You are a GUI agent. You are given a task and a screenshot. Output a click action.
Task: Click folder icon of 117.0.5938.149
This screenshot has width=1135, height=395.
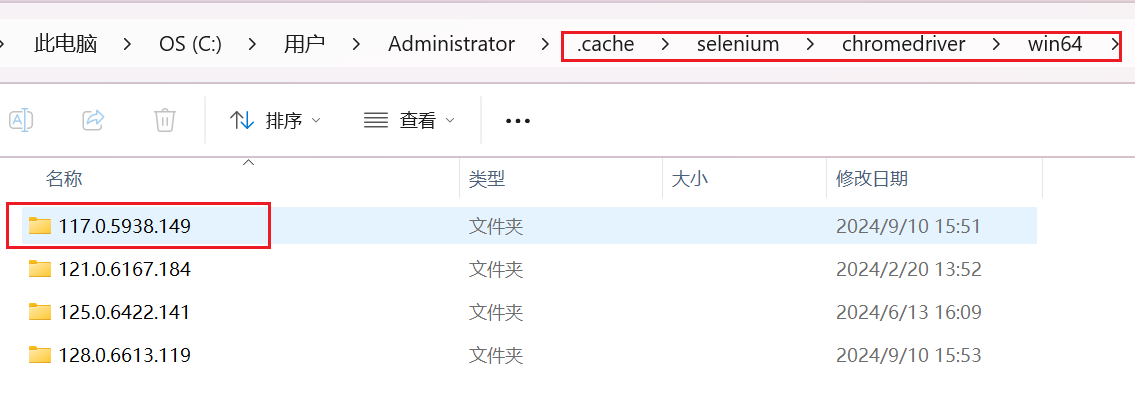pos(40,226)
